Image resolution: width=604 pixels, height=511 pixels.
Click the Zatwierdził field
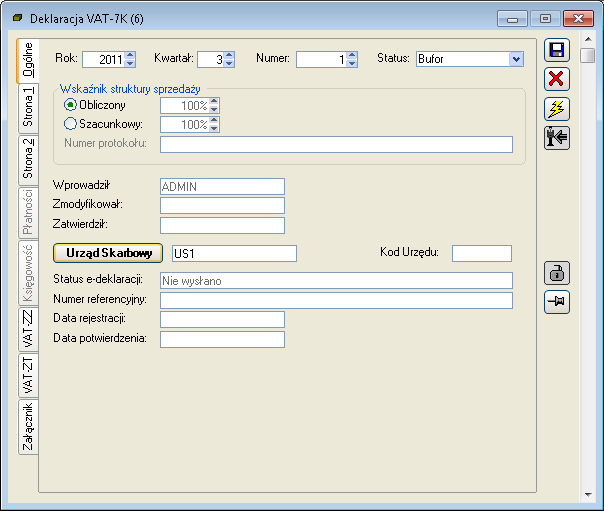pos(222,225)
